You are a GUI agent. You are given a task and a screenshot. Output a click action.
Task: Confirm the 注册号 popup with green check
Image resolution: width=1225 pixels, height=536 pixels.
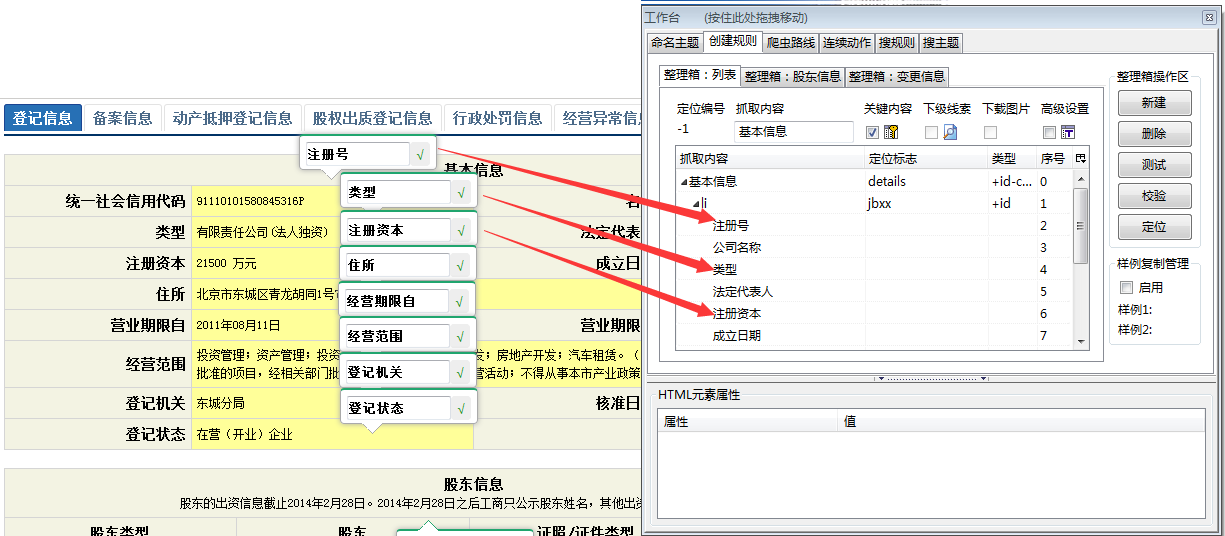coord(421,155)
